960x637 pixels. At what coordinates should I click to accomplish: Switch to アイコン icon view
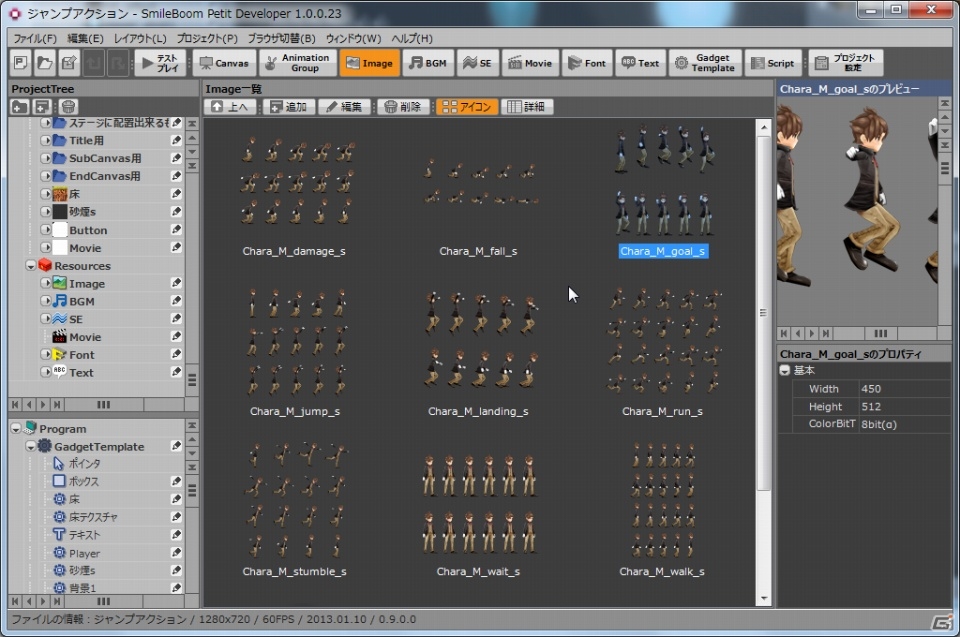tap(467, 107)
